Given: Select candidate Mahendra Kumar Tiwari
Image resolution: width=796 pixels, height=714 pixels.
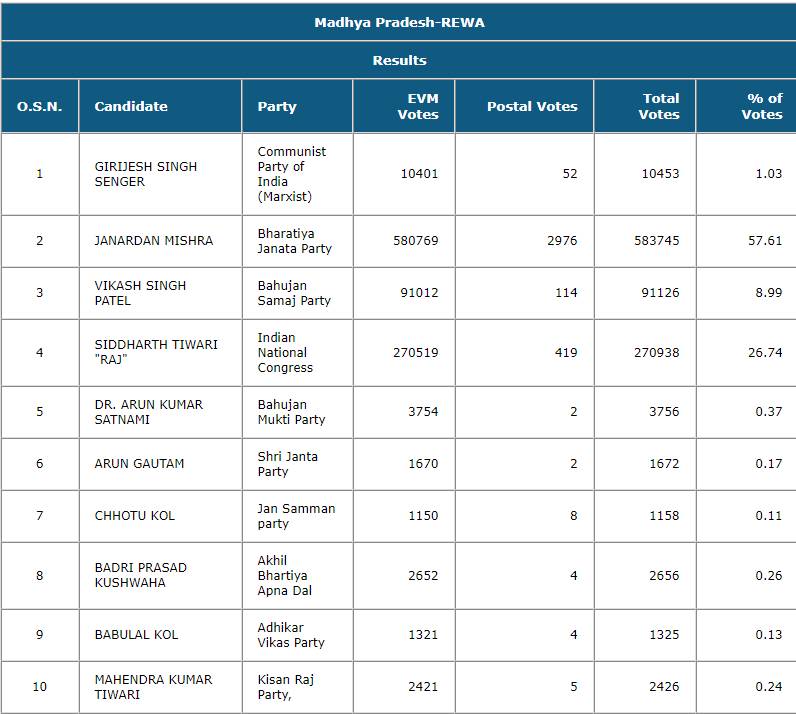Looking at the screenshot, I should point(153,687).
